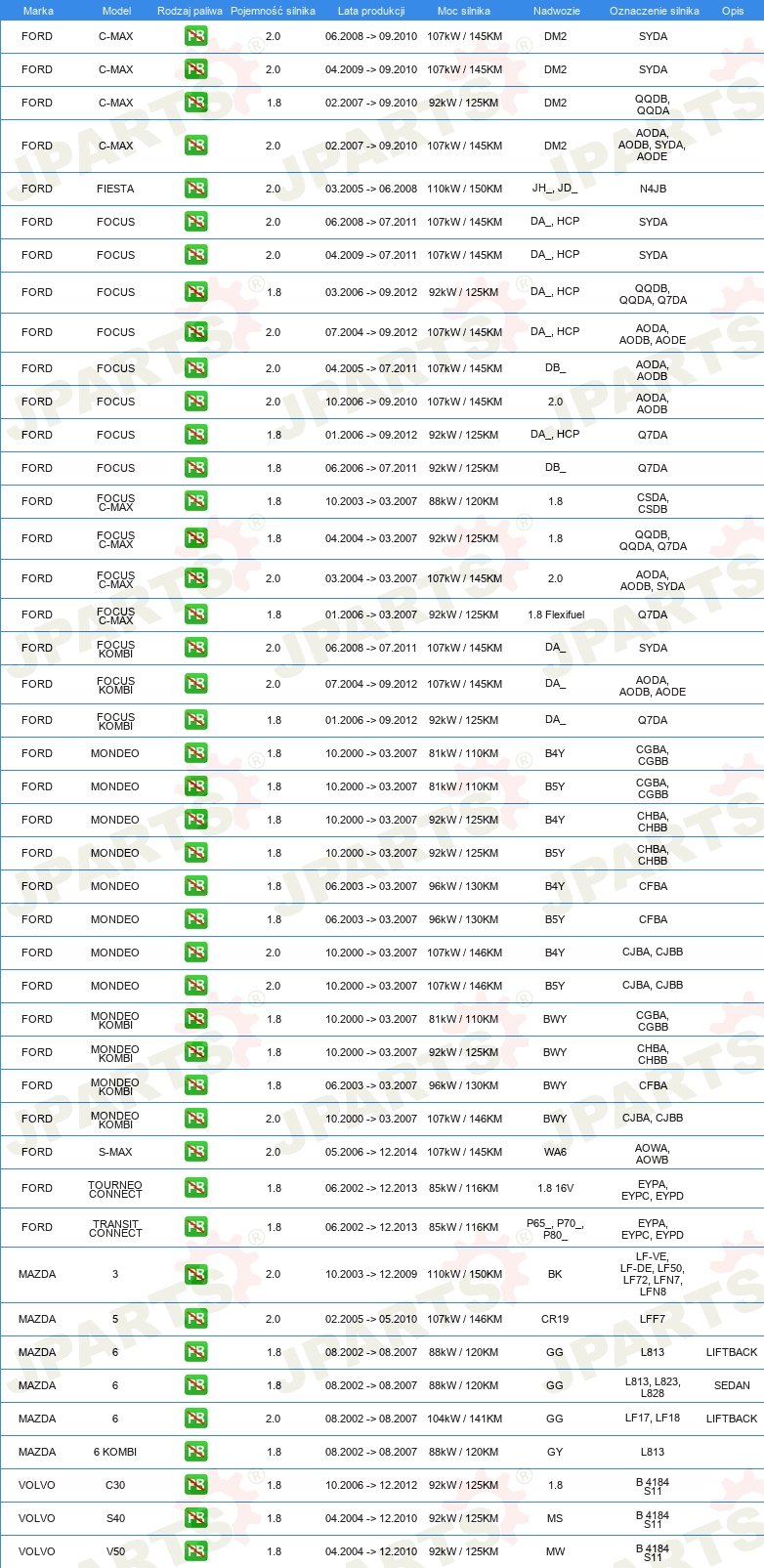Select the TRANSIT CONNECT model cell
The image size is (764, 1568).
pyautogui.click(x=115, y=1228)
